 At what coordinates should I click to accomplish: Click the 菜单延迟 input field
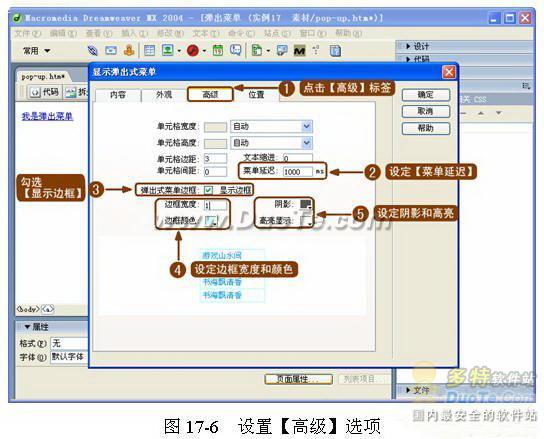(298, 171)
